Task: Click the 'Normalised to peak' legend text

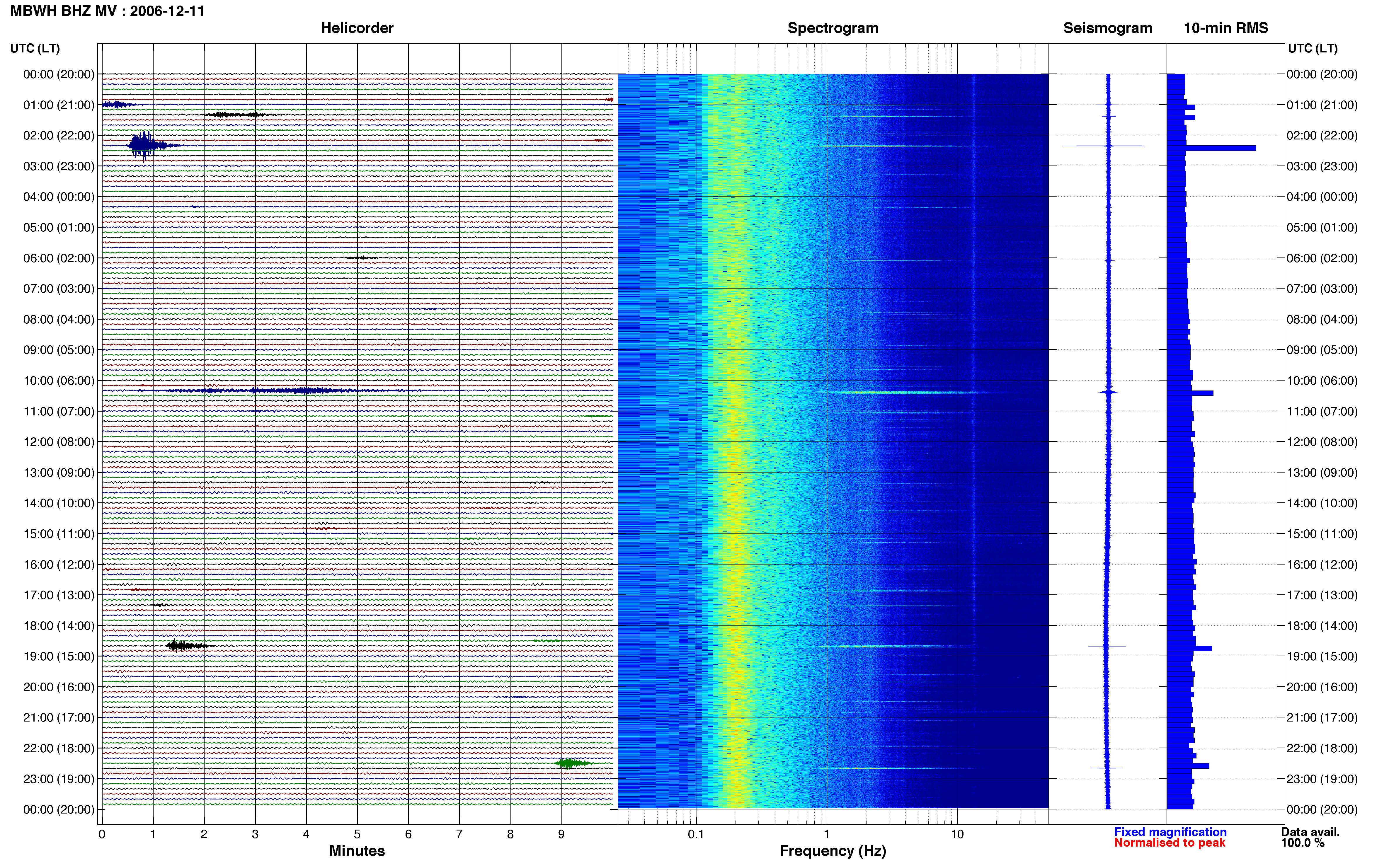Action: coord(1170,843)
